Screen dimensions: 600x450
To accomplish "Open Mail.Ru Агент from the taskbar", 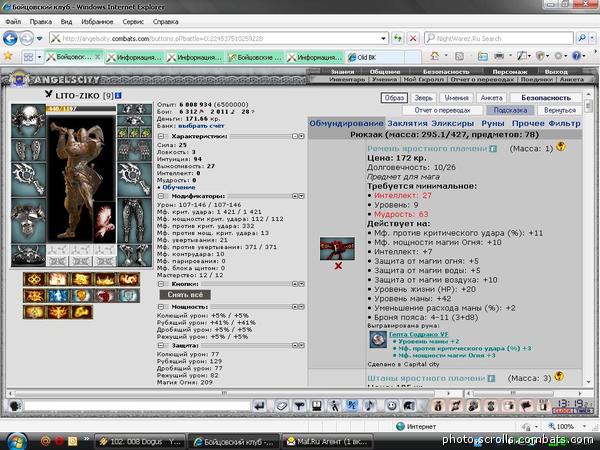I will coord(327,442).
